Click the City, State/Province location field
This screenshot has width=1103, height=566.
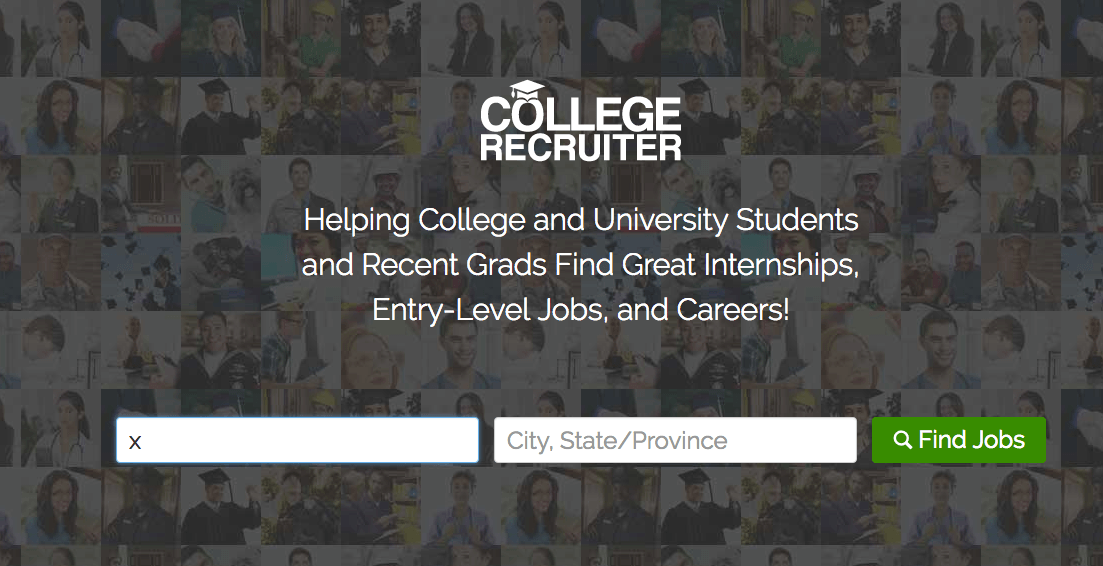[675, 440]
